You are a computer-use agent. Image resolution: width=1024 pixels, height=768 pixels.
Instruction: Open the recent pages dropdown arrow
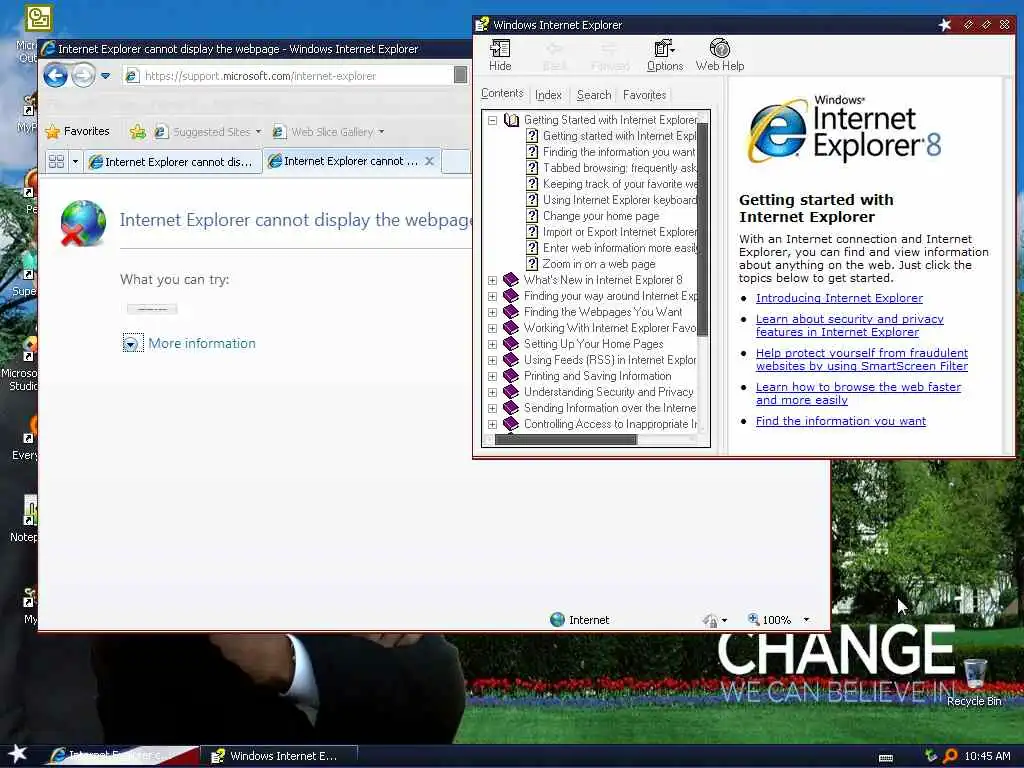[106, 76]
